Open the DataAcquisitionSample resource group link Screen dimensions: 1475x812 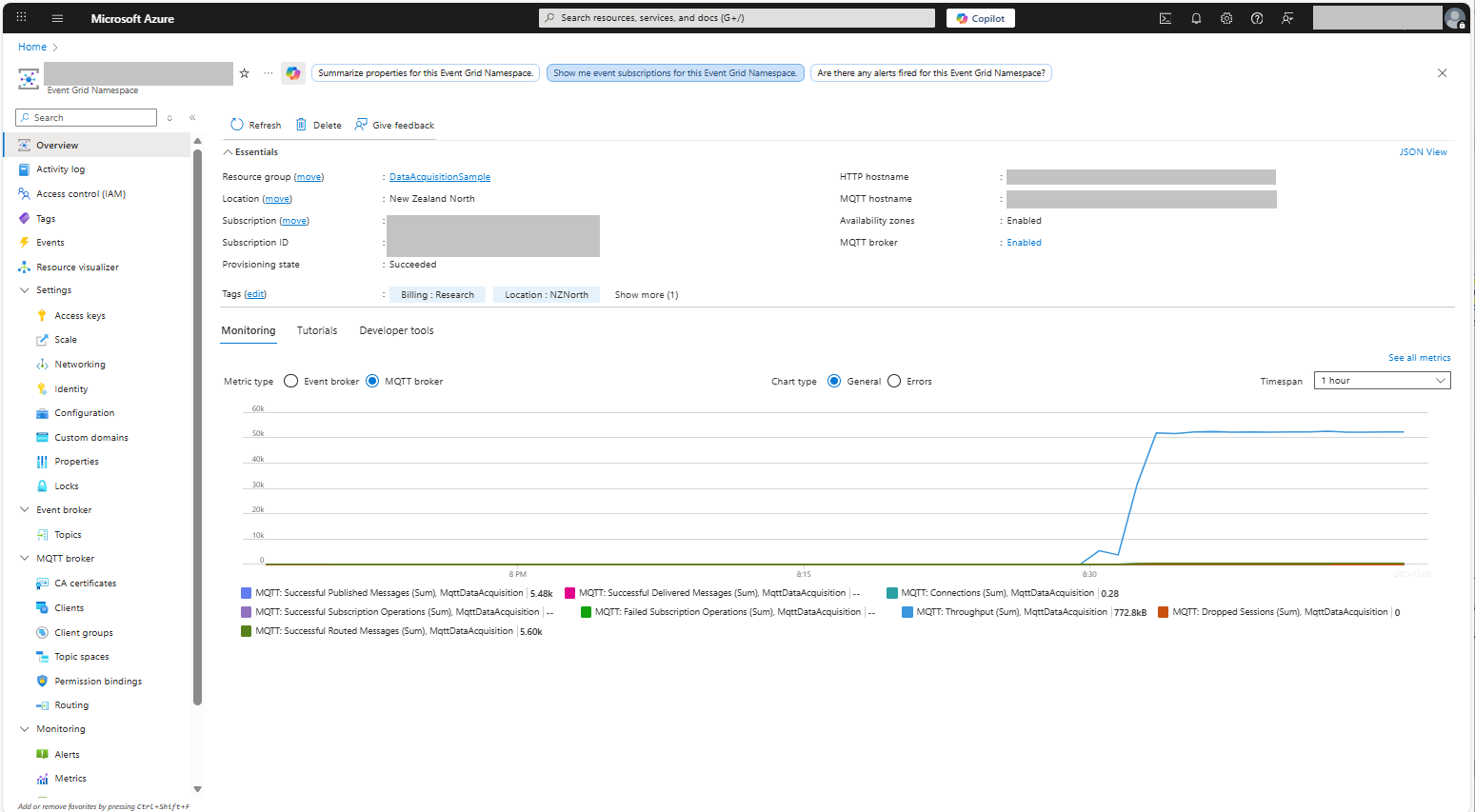click(x=440, y=177)
